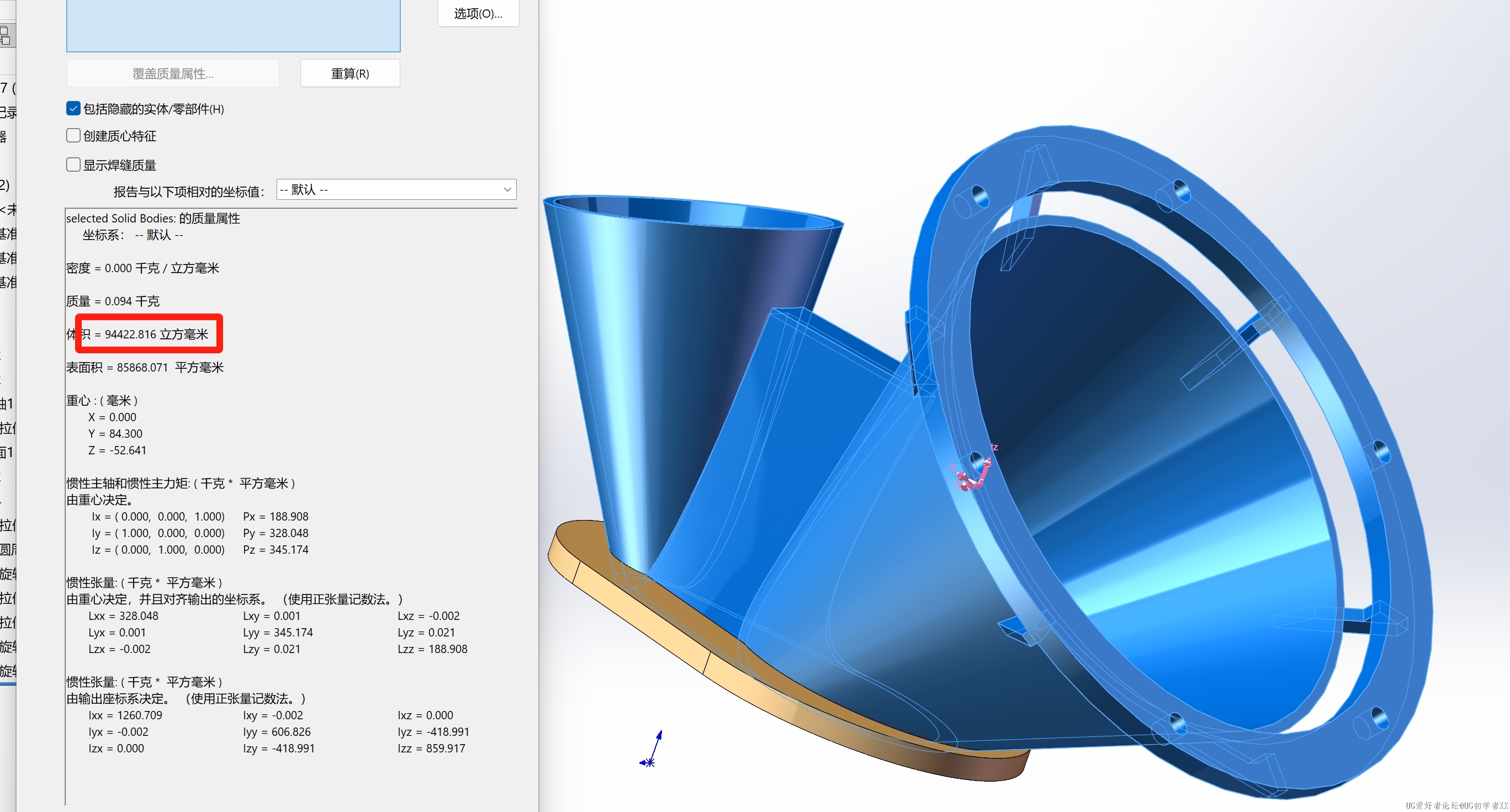1510x812 pixels.
Task: Click the 覆盖质量属性... button
Action: [x=172, y=73]
